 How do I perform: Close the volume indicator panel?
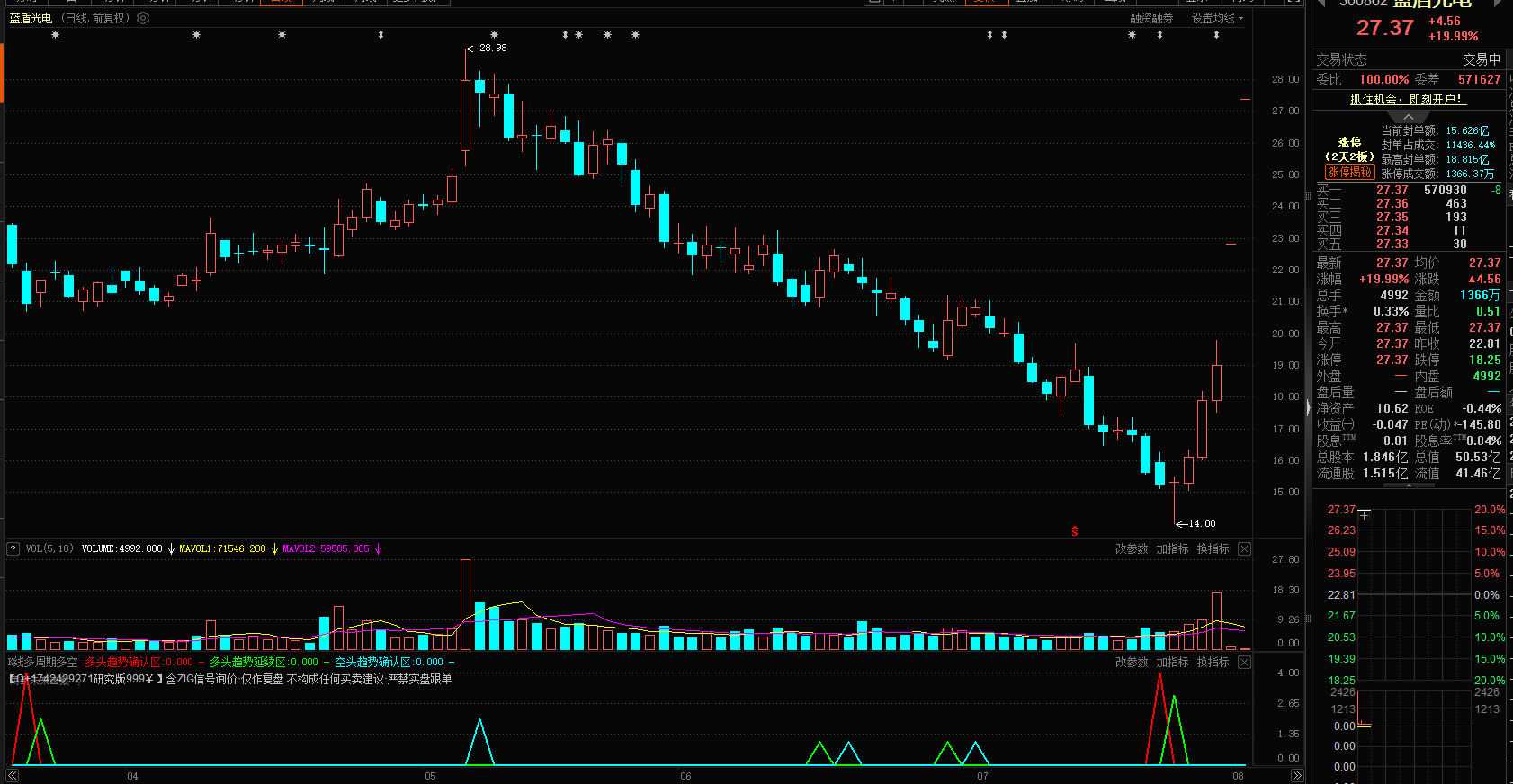click(1244, 548)
